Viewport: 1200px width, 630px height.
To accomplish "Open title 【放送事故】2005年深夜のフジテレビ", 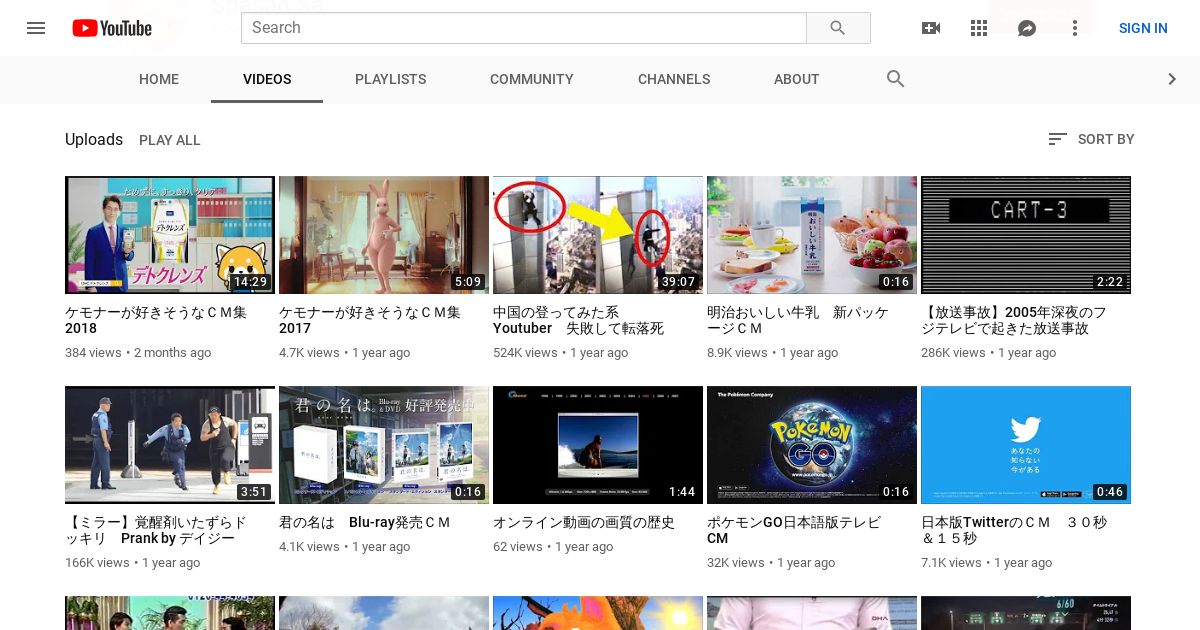I will (1013, 320).
